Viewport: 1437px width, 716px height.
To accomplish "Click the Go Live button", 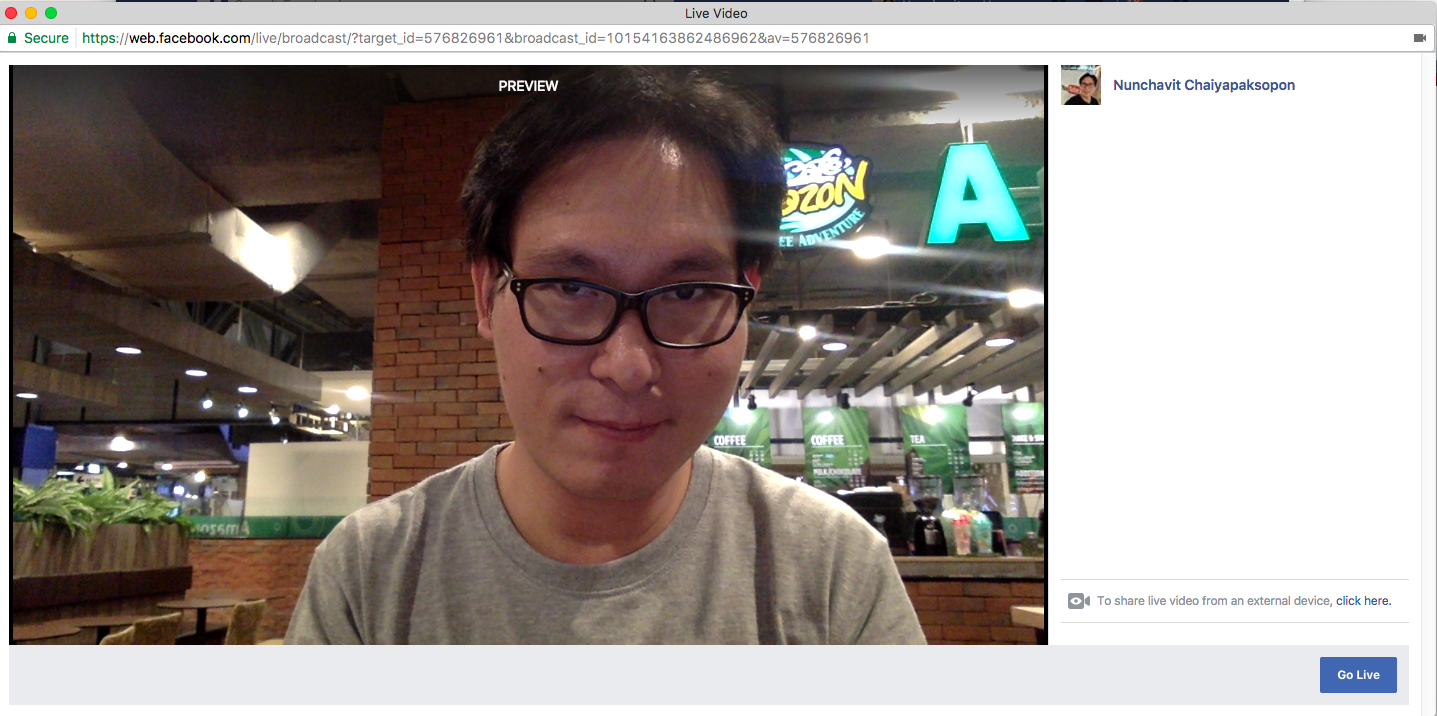I will coord(1358,675).
